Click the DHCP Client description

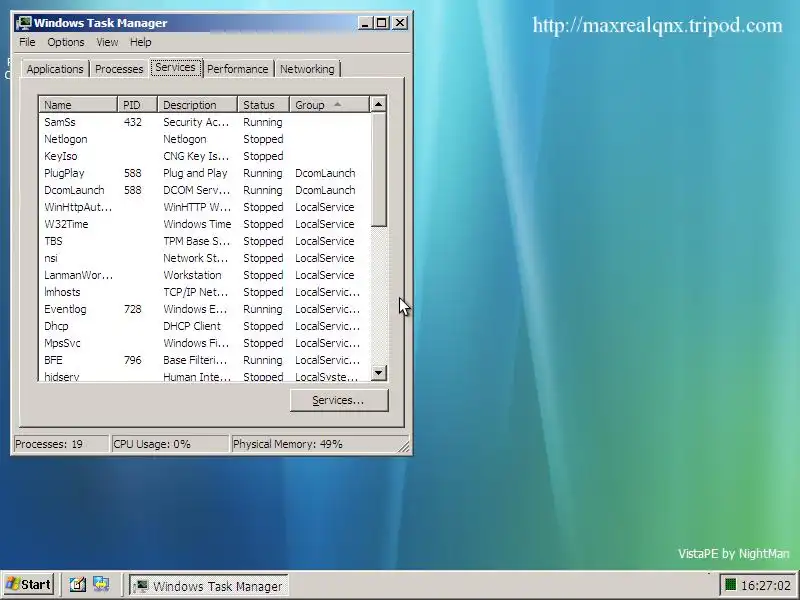click(192, 327)
